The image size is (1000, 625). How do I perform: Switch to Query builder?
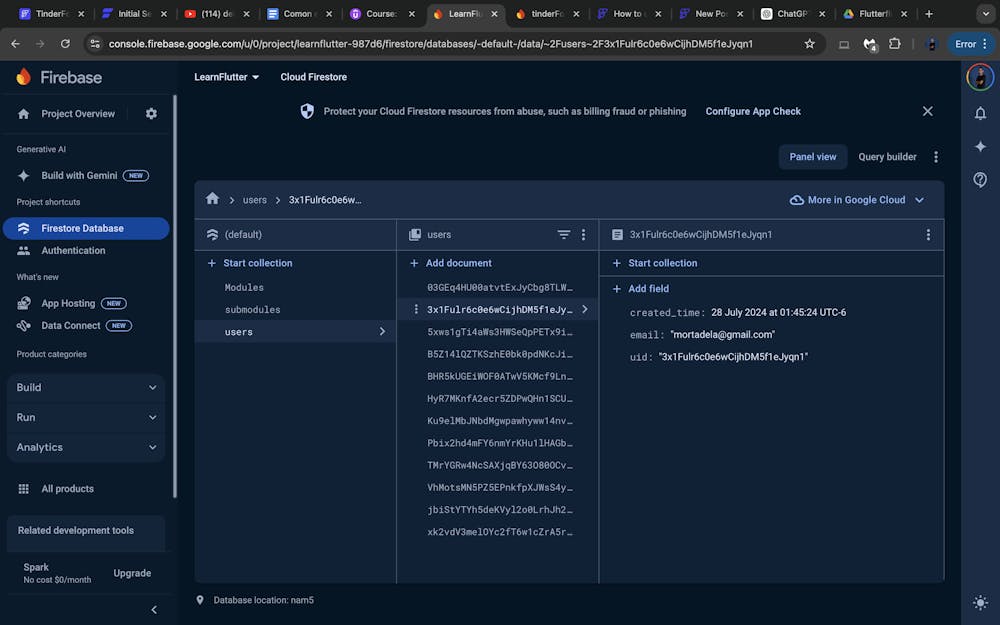[x=887, y=157]
